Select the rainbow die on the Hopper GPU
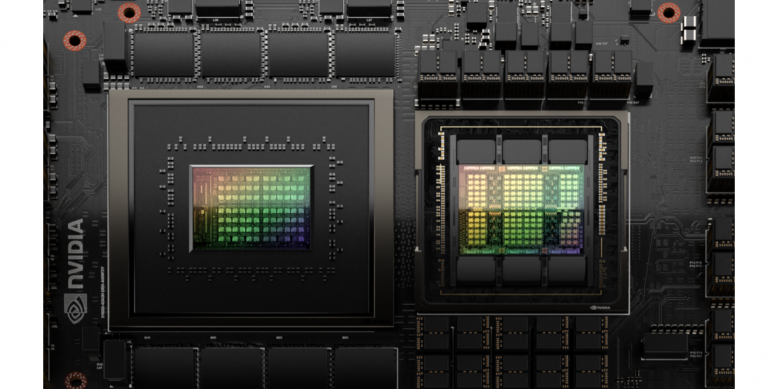778x389 pixels. (x=521, y=209)
